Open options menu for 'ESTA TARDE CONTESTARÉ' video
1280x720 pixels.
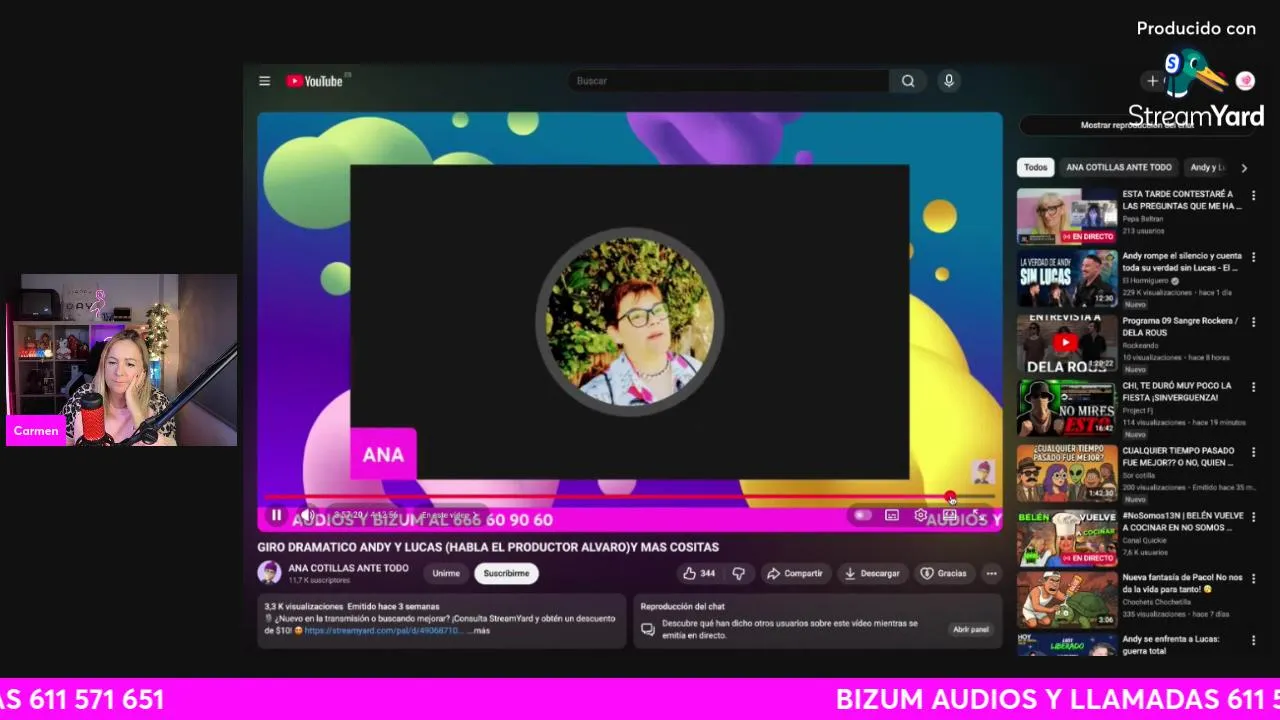click(x=1253, y=194)
